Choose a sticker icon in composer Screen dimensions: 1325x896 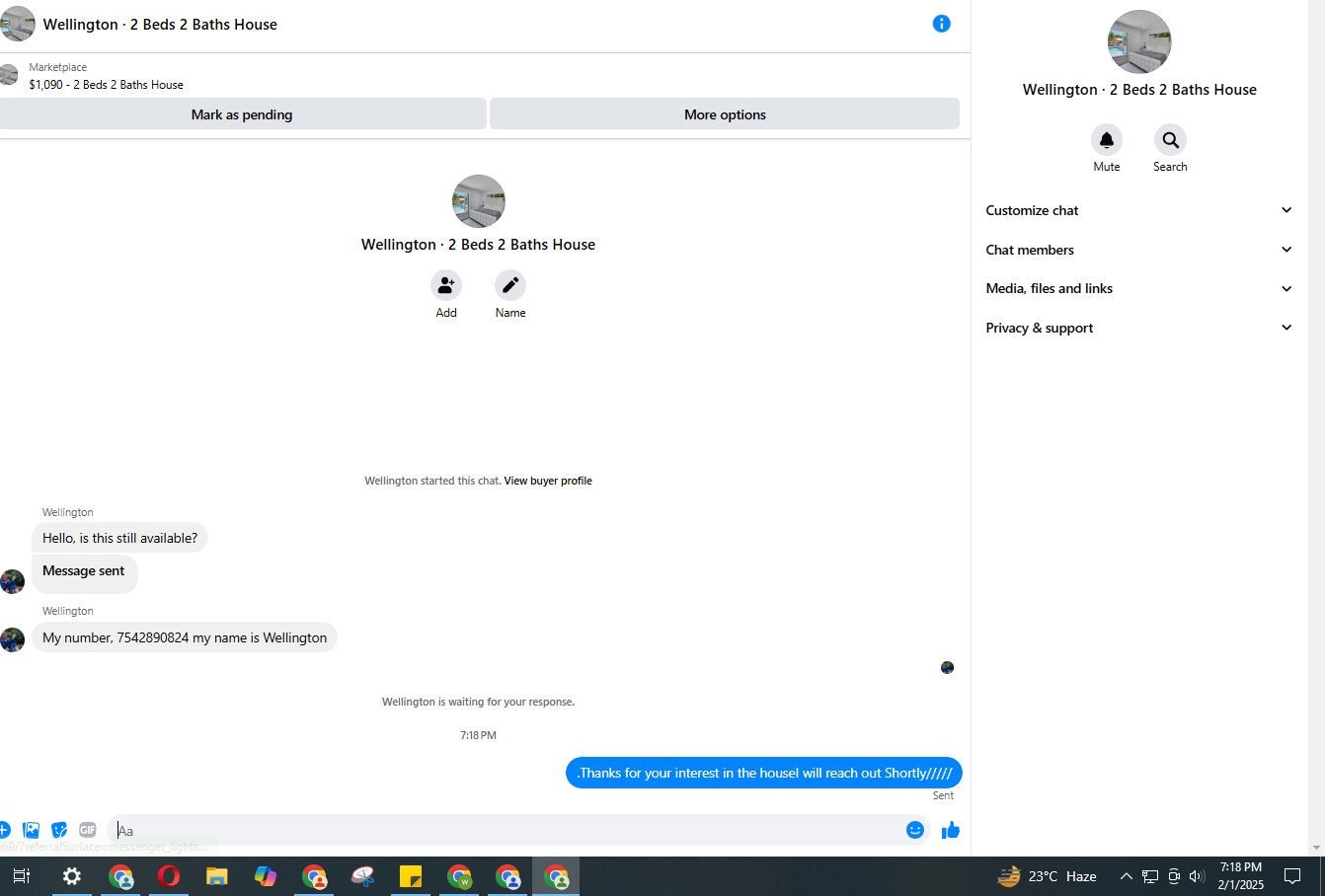[x=59, y=830]
